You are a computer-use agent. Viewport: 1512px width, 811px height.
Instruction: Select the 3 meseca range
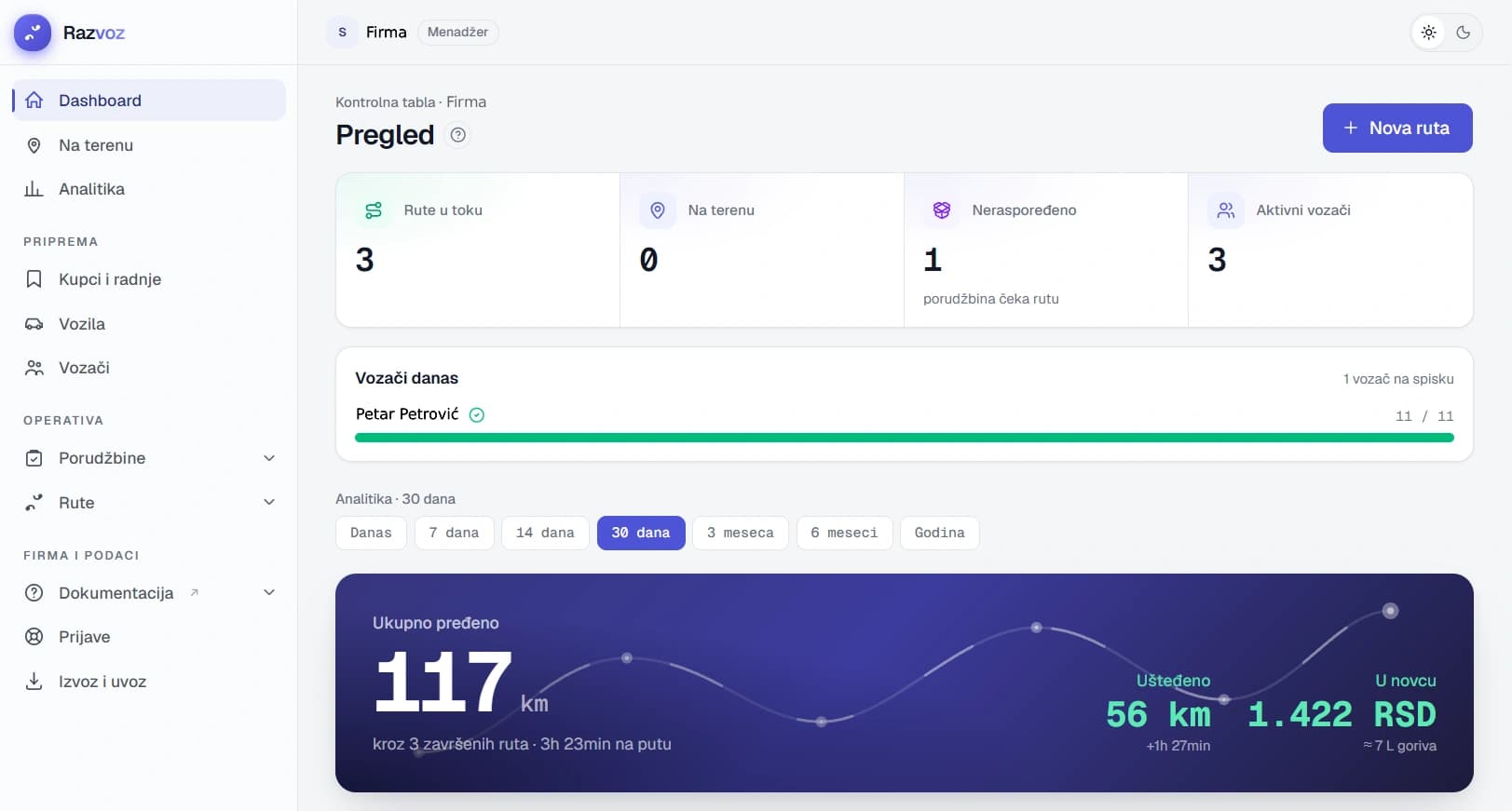[x=741, y=533]
